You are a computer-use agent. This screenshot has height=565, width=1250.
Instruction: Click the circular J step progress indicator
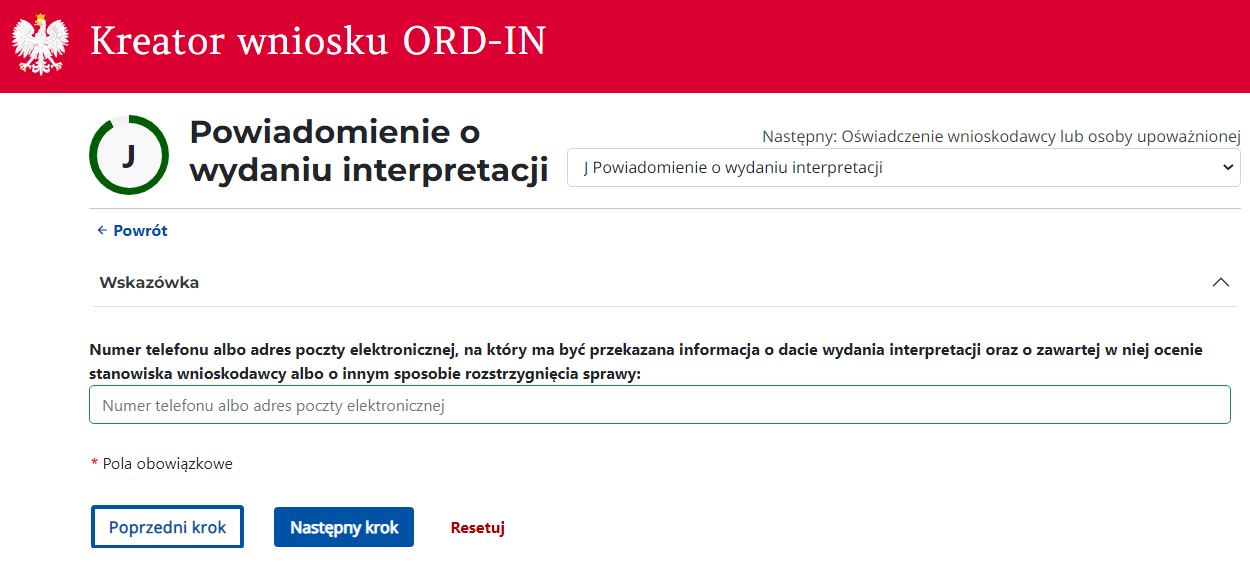click(129, 156)
